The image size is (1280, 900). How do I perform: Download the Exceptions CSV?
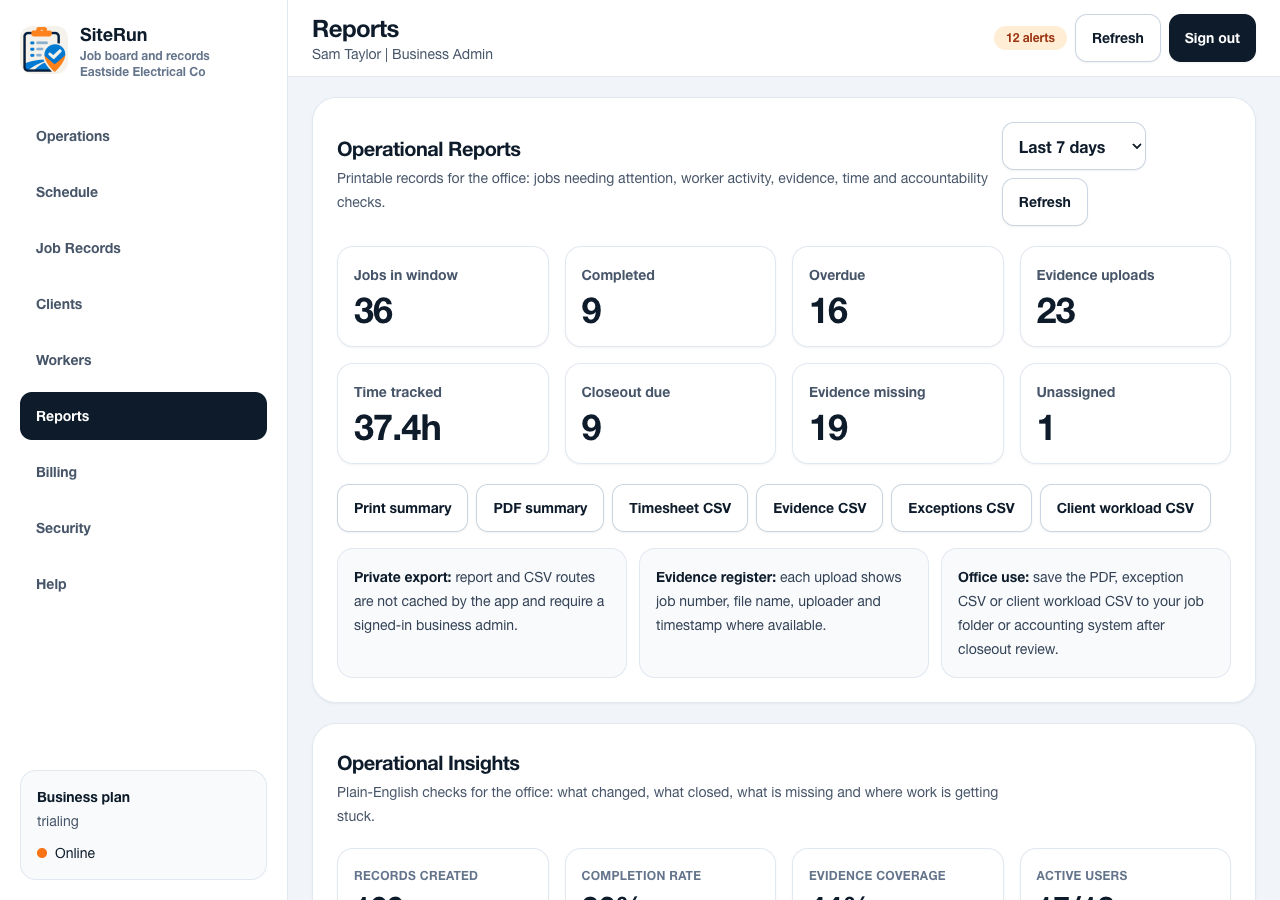961,508
